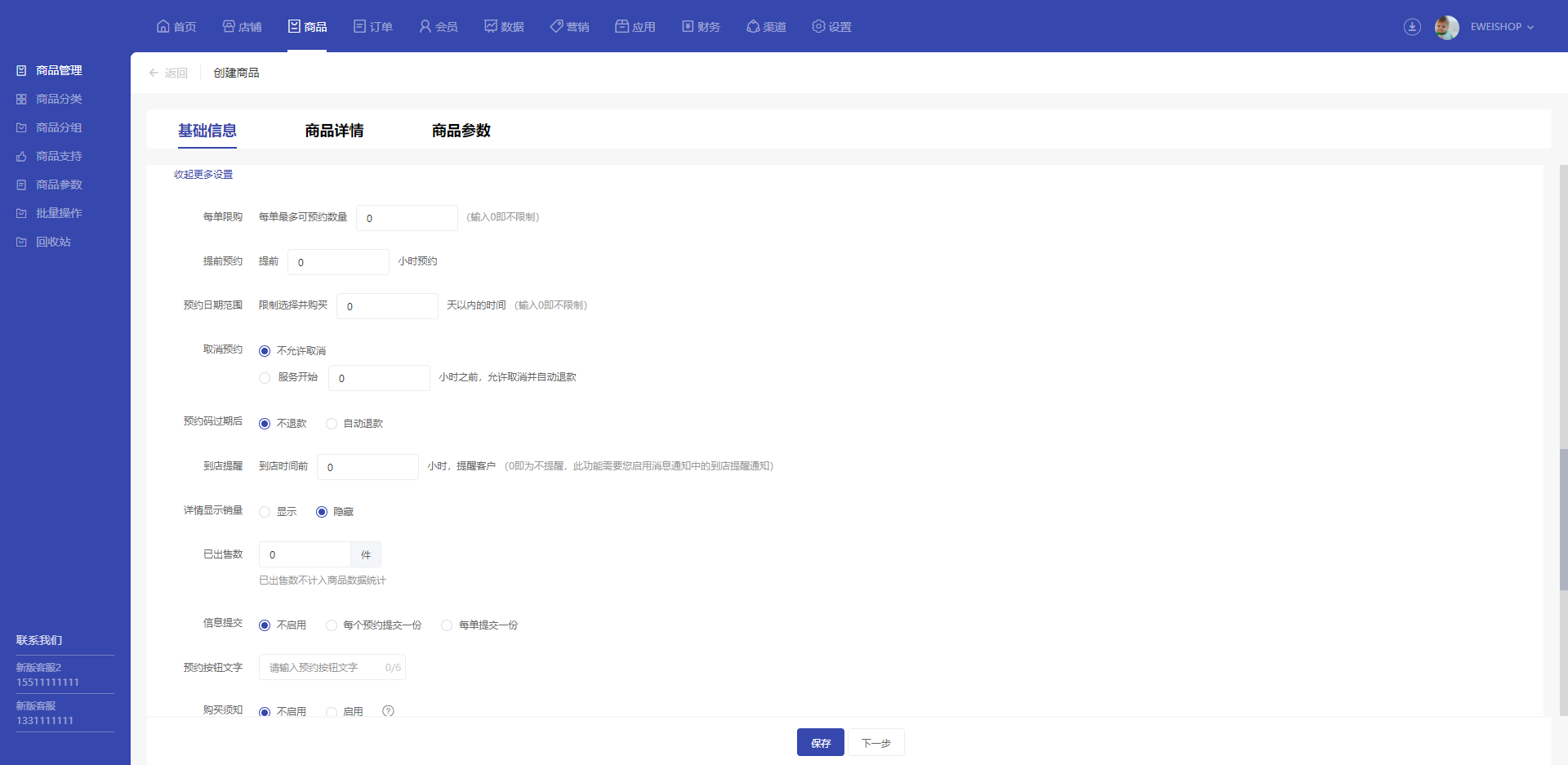This screenshot has height=765, width=1568.
Task: Open the download icon in header
Action: point(1412,27)
